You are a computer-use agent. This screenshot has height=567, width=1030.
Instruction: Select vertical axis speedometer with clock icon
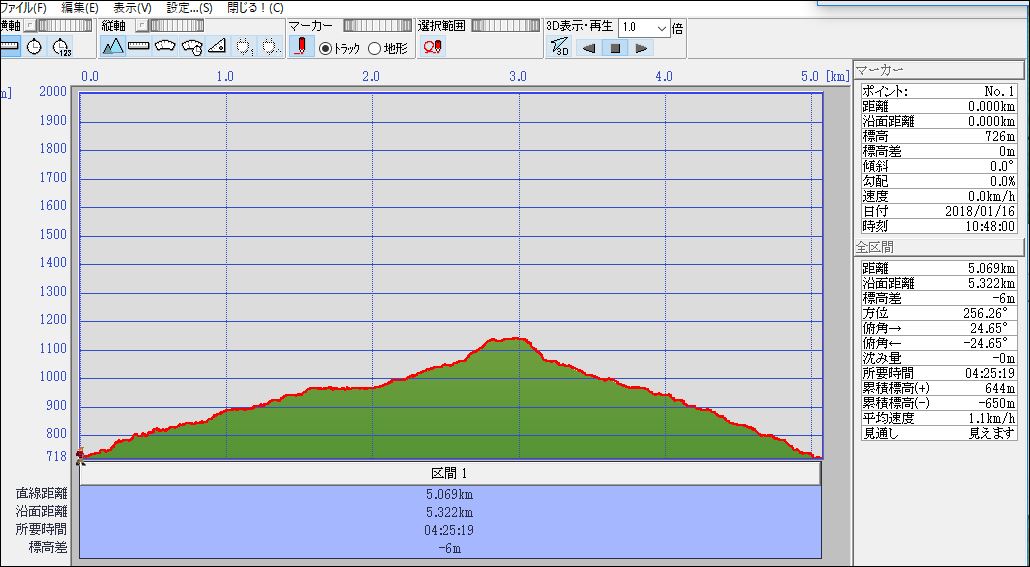191,46
